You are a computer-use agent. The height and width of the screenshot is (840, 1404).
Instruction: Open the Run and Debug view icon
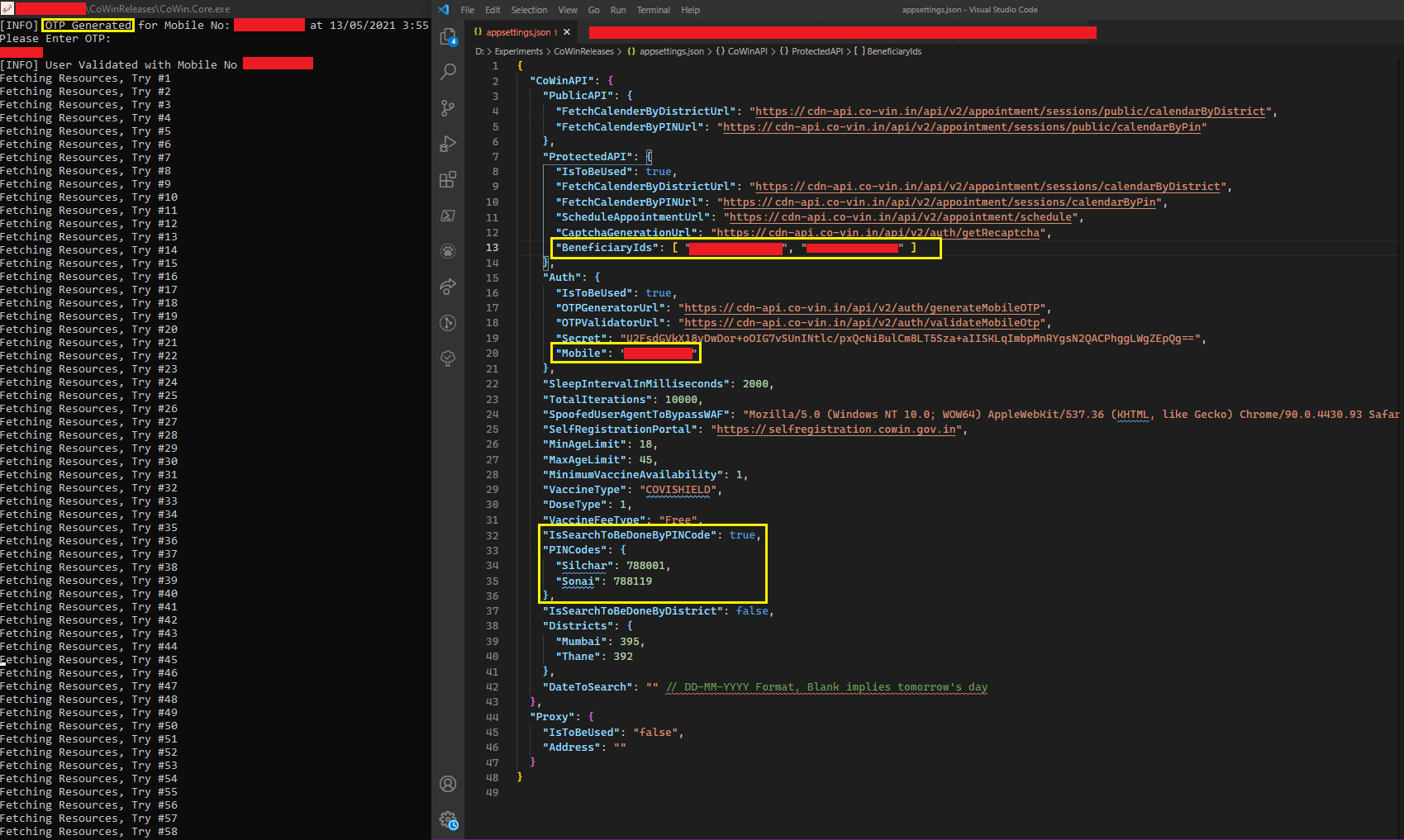coord(448,144)
